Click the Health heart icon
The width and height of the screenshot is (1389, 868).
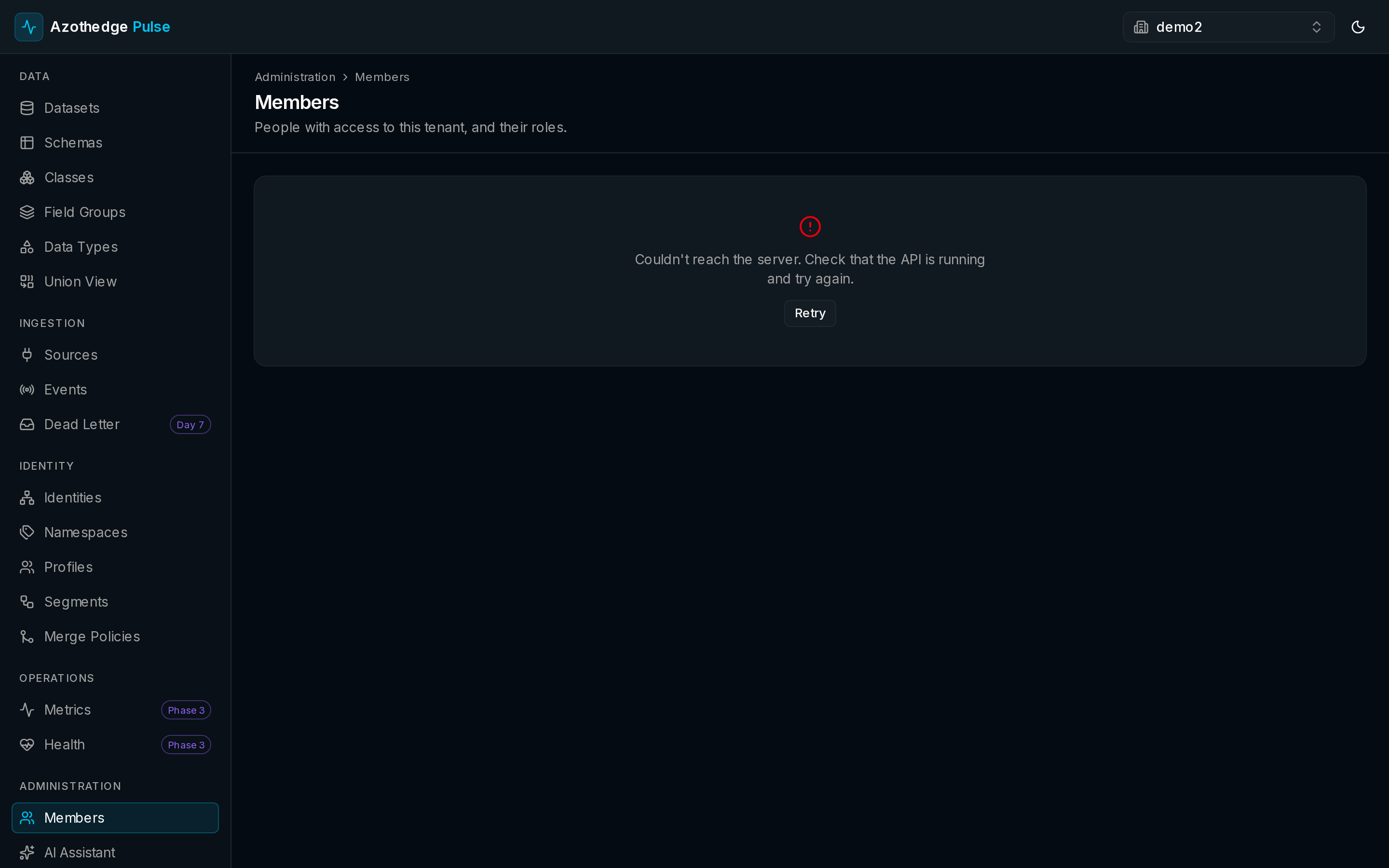tap(27, 745)
